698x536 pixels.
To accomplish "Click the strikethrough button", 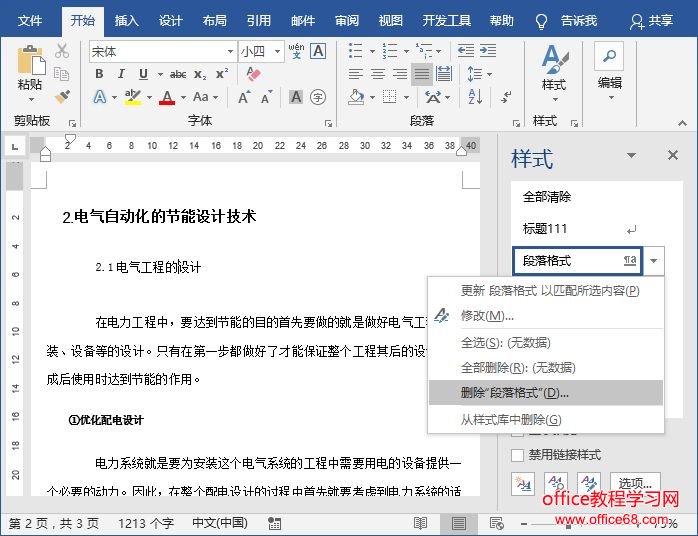I will 177,74.
